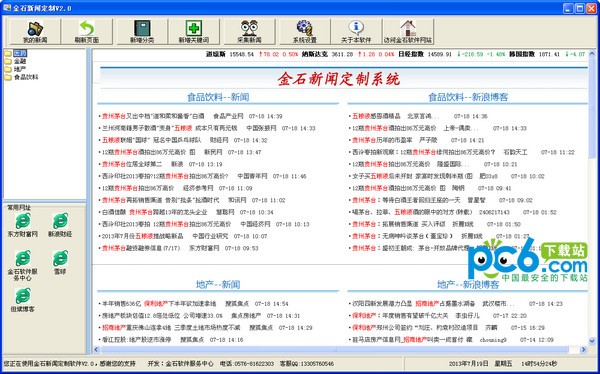The image size is (600, 374).
Task: Click the 客服QQ:13305760546 status bar text
Action: click(307, 363)
